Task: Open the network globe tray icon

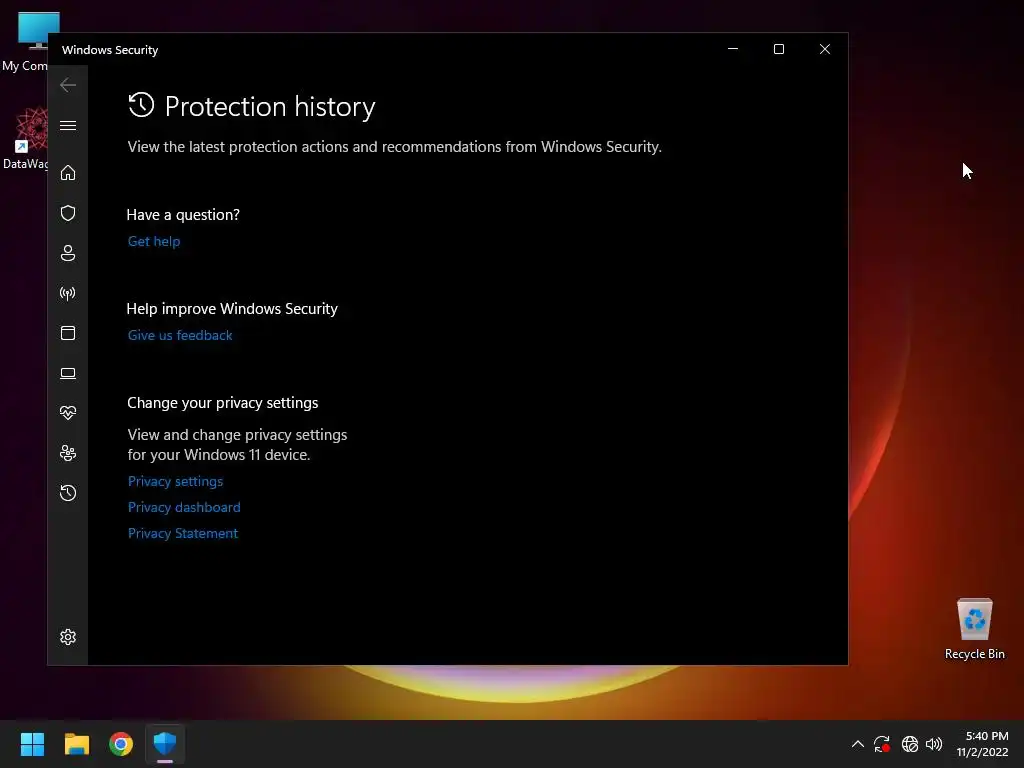Action: click(x=910, y=744)
